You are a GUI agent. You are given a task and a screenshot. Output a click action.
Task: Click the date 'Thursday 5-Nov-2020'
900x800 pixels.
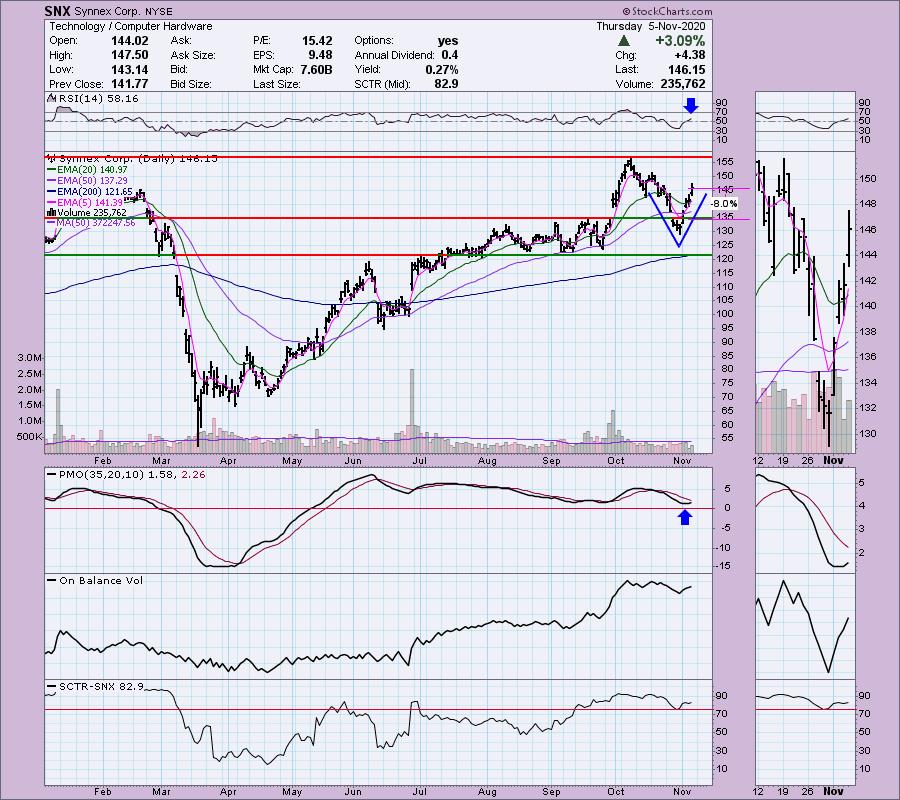pyautogui.click(x=651, y=26)
